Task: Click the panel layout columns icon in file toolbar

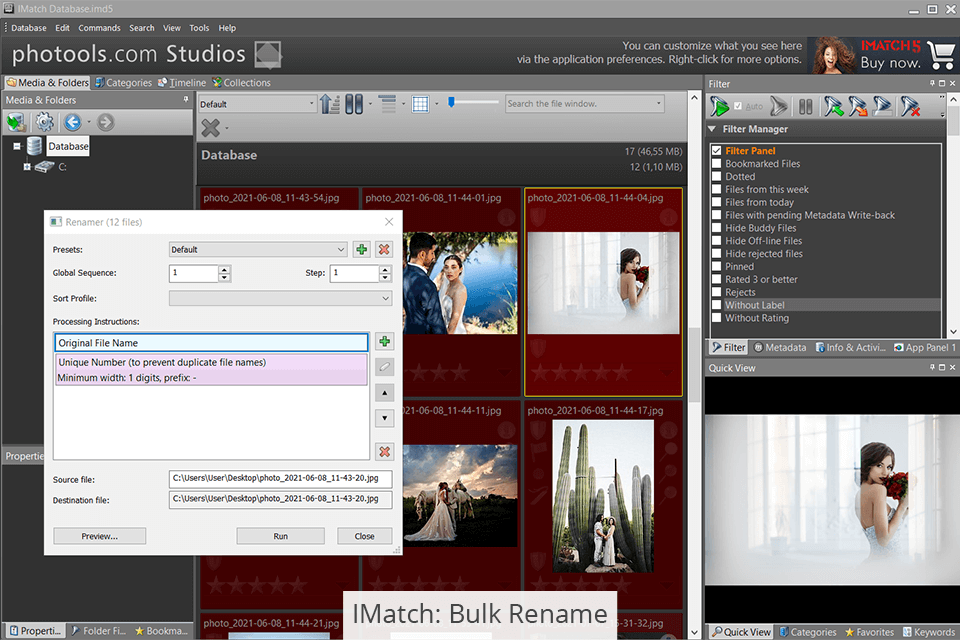Action: point(354,104)
